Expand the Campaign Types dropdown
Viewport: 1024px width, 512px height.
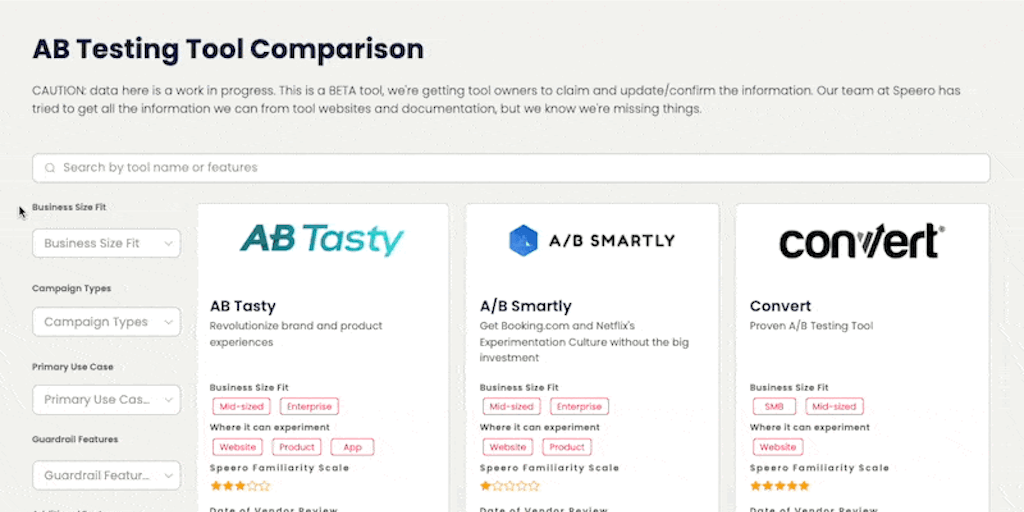(x=106, y=322)
